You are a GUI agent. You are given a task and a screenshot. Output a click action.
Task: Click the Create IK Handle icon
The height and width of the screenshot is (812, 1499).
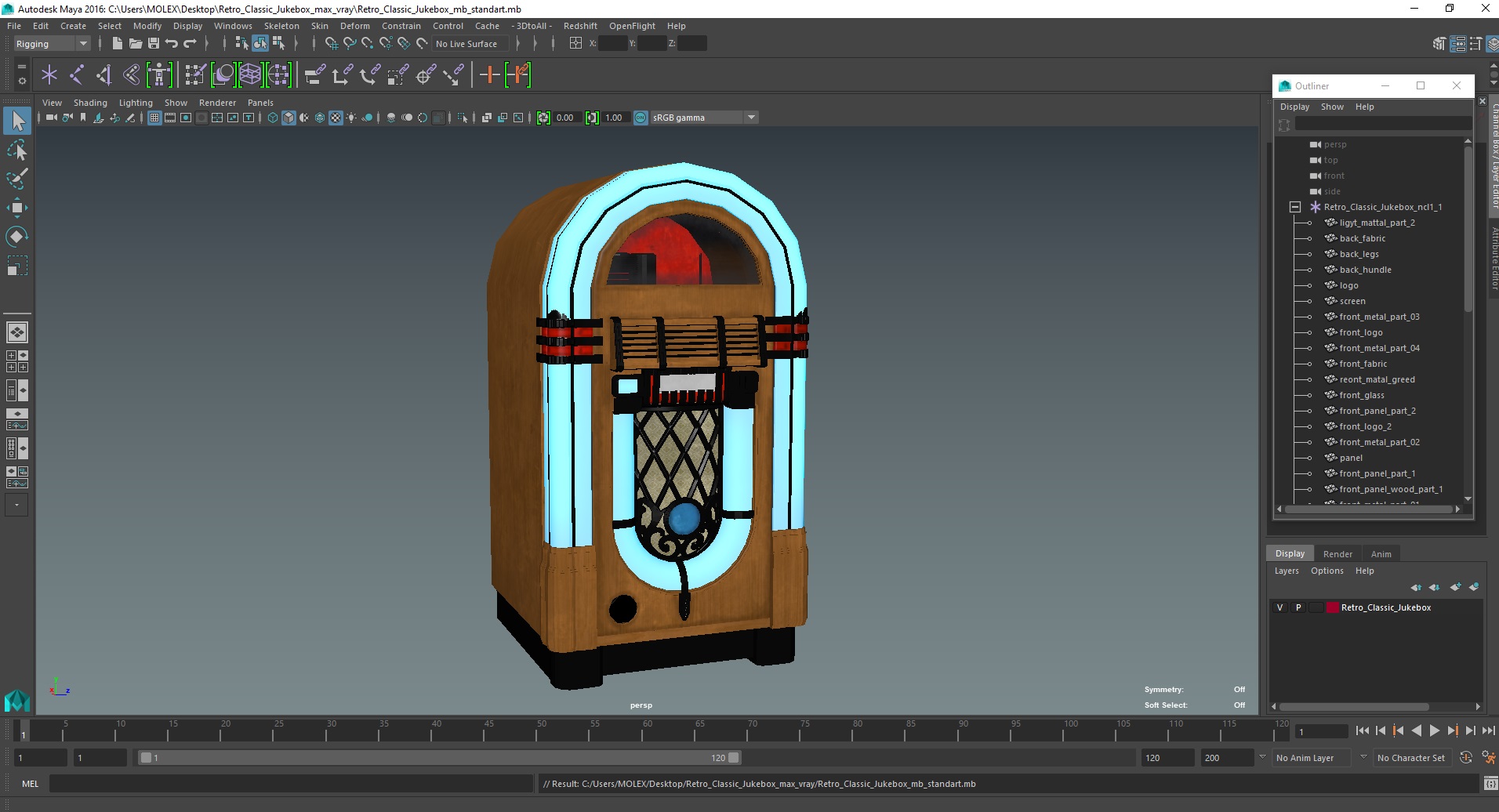(x=104, y=75)
